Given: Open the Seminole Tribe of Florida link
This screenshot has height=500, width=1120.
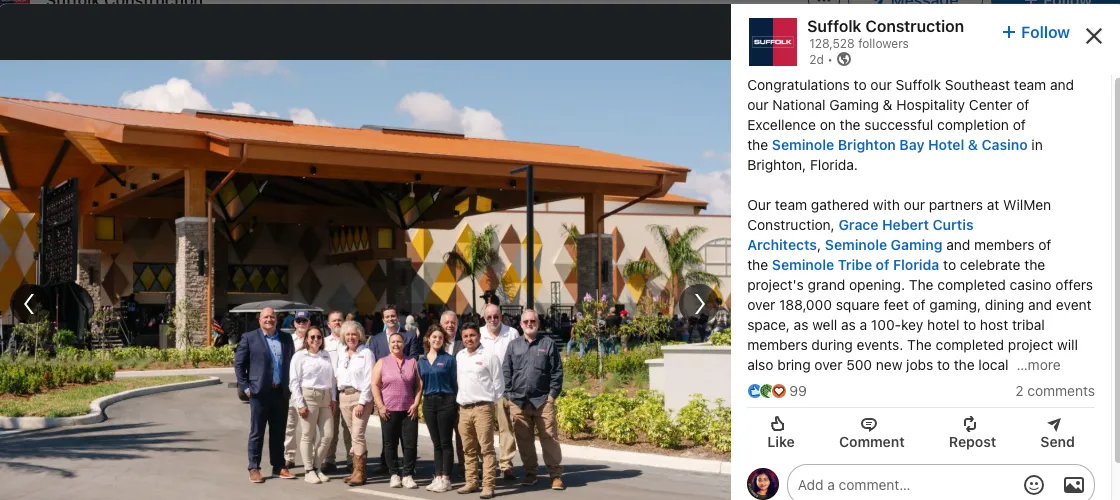Looking at the screenshot, I should 855,265.
